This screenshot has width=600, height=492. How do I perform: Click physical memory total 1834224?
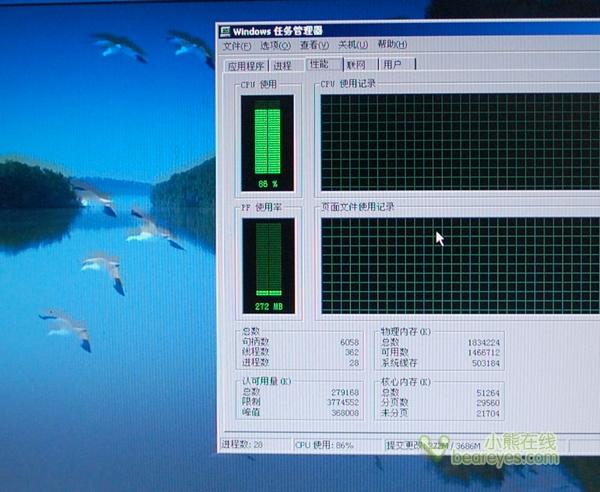click(x=484, y=343)
